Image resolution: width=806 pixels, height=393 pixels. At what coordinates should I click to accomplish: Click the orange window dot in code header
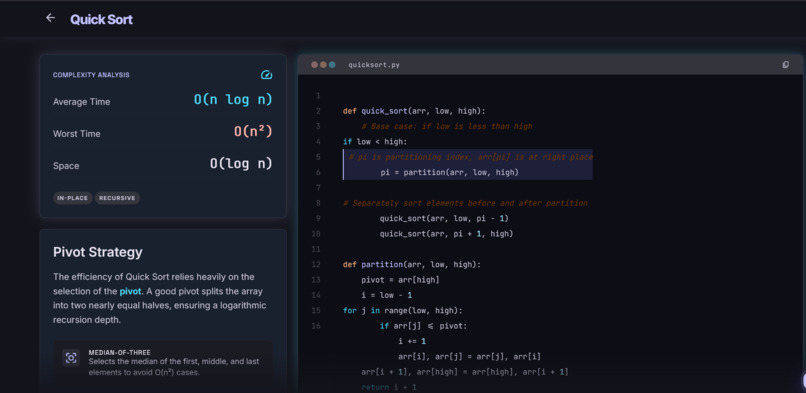tap(323, 65)
